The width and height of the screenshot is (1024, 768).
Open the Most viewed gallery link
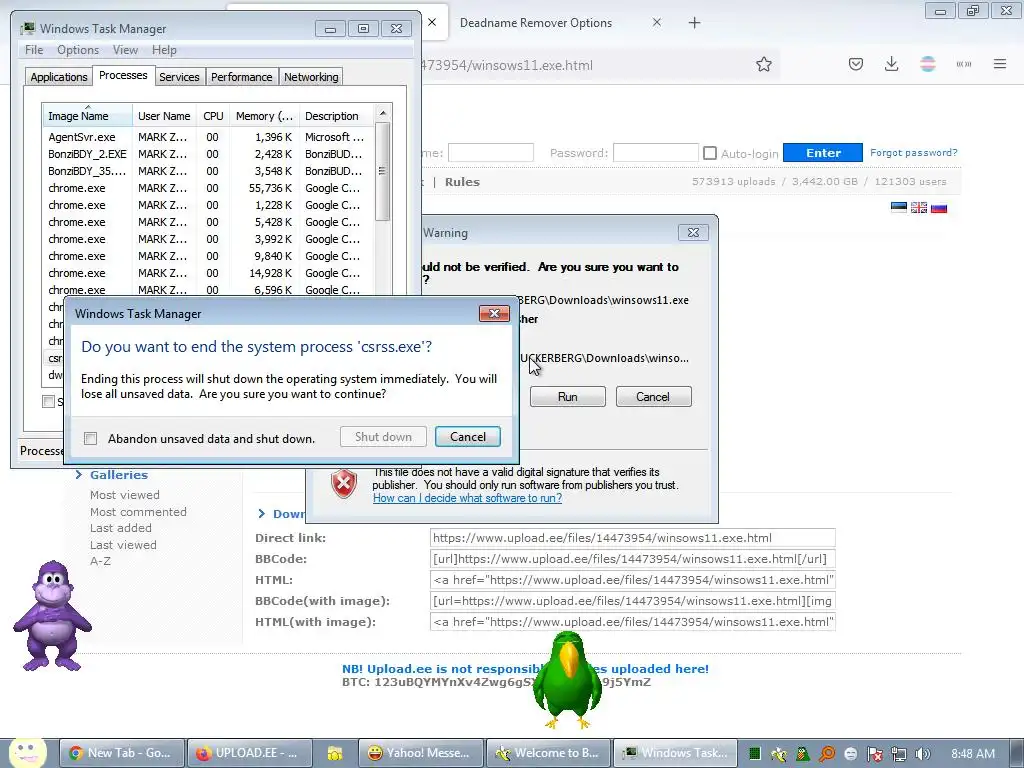[x=125, y=495]
